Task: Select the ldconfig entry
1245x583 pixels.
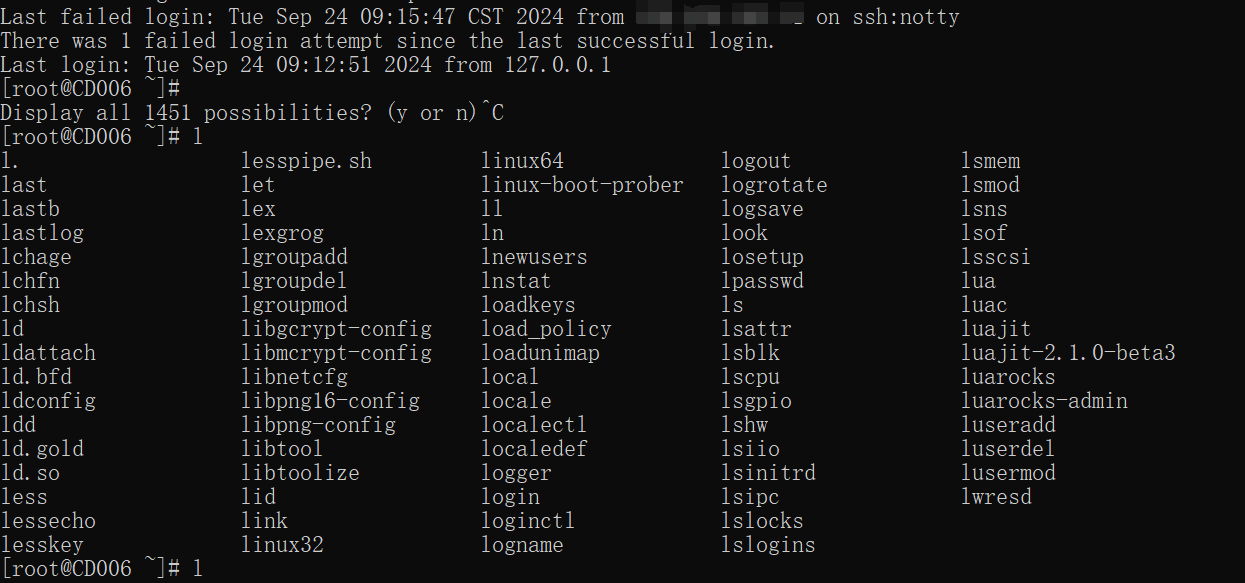Action: [x=49, y=401]
